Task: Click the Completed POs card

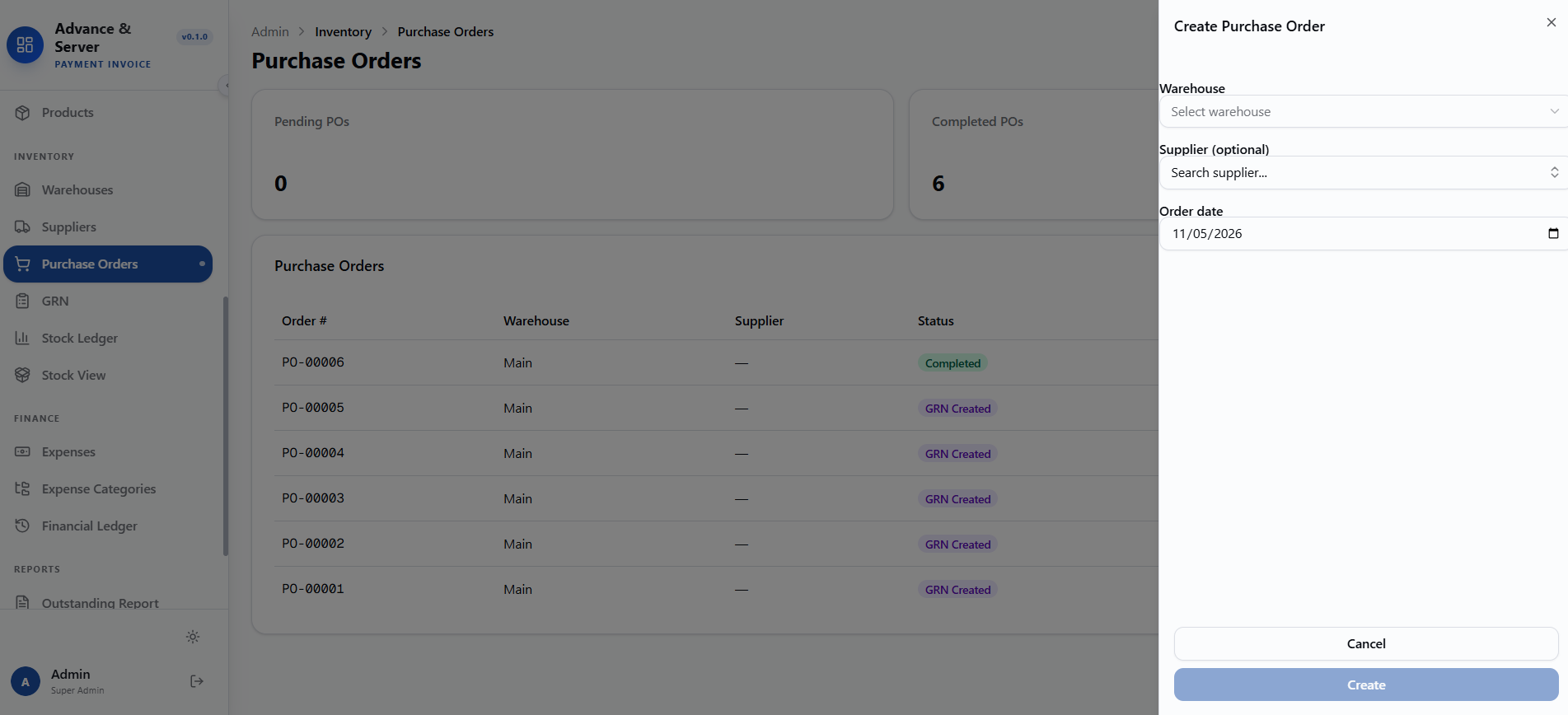Action: pos(1034,155)
